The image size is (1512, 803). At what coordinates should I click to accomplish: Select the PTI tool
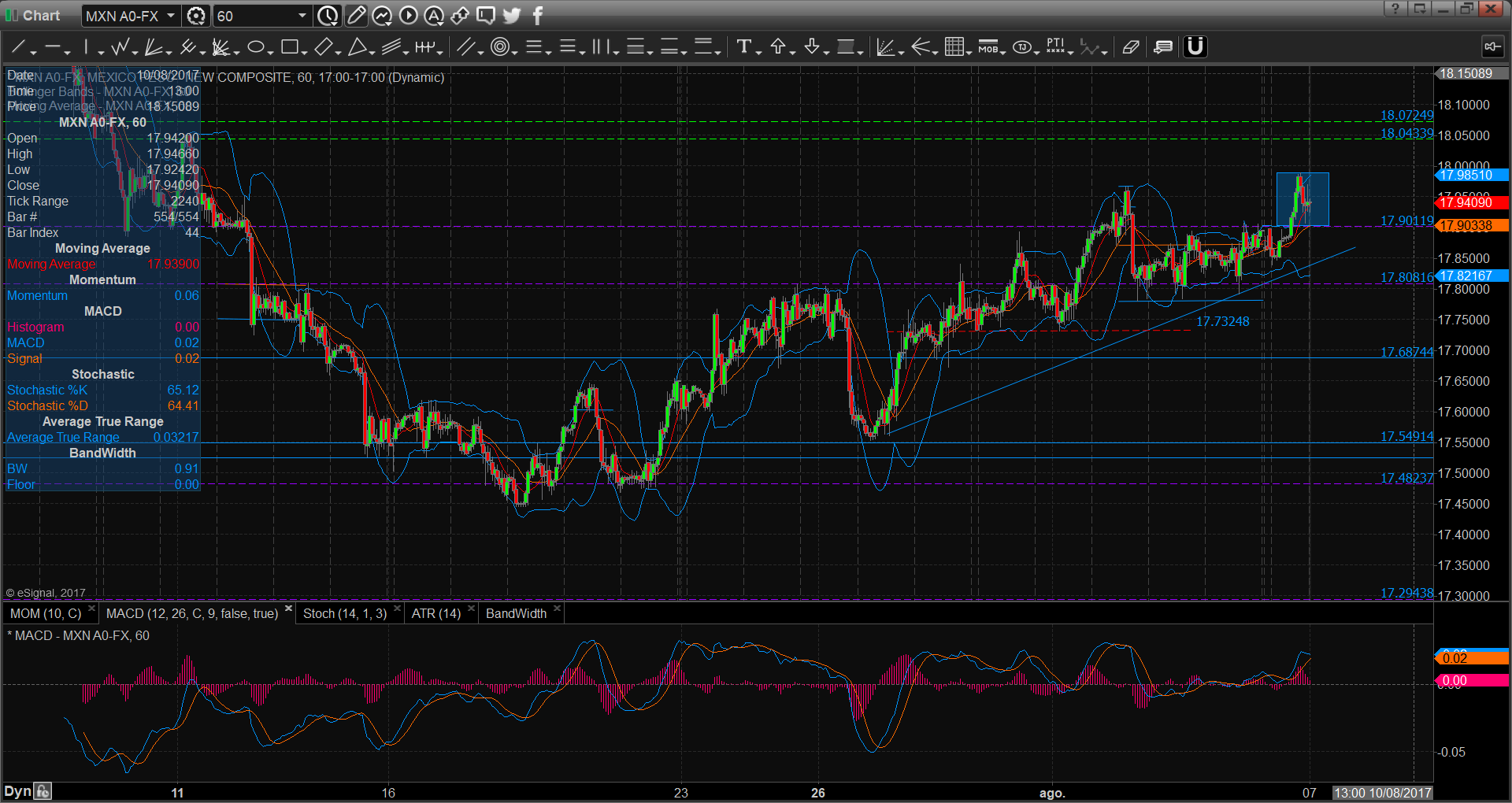[x=1055, y=47]
